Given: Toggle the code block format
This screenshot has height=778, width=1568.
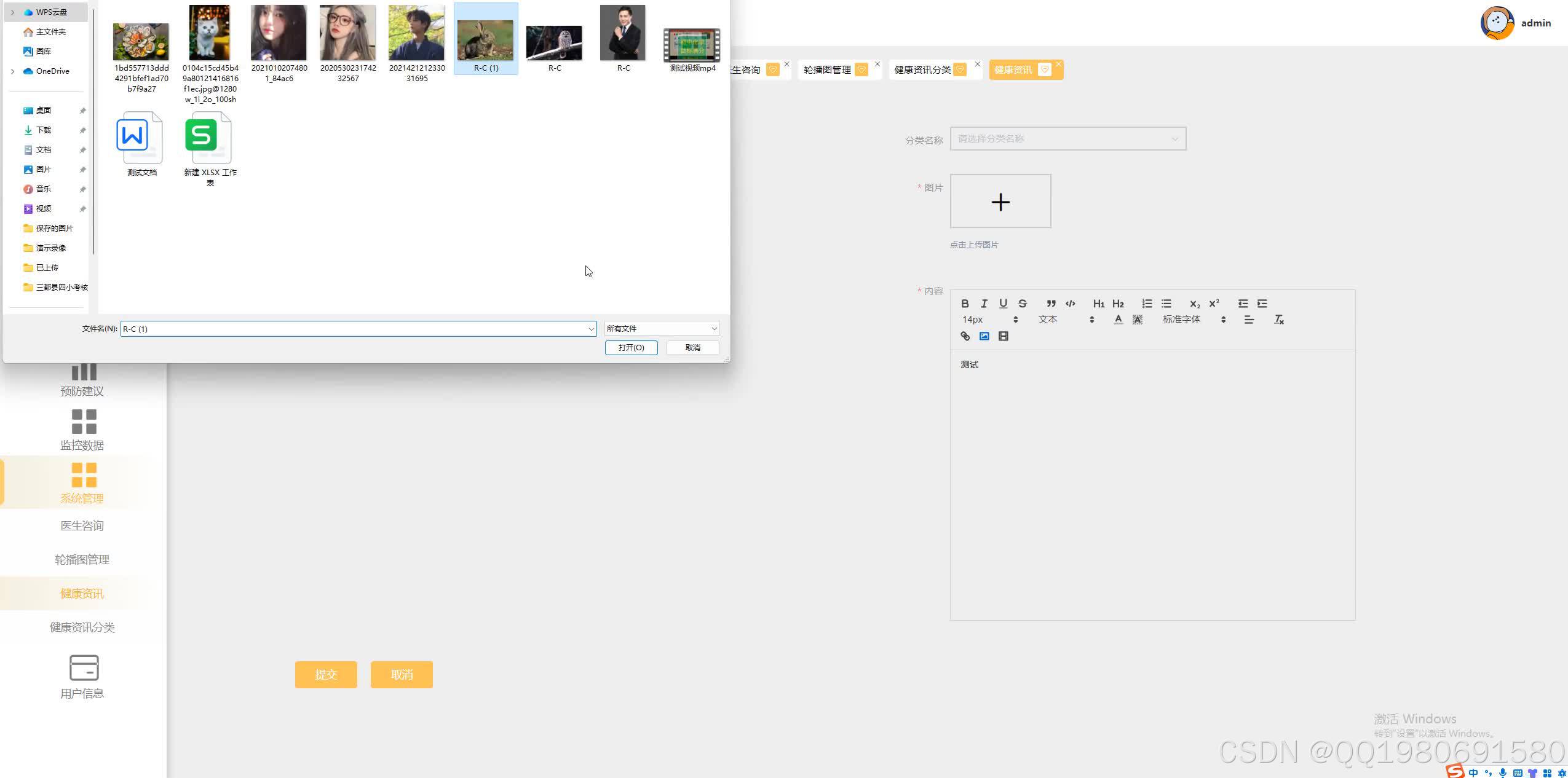Looking at the screenshot, I should [1071, 304].
